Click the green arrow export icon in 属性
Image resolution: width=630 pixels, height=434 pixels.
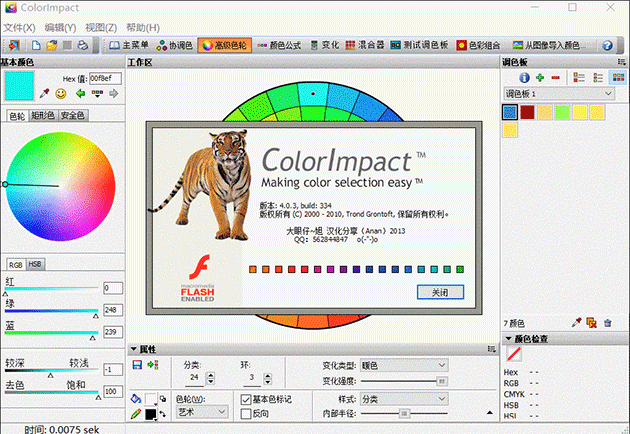tap(153, 364)
